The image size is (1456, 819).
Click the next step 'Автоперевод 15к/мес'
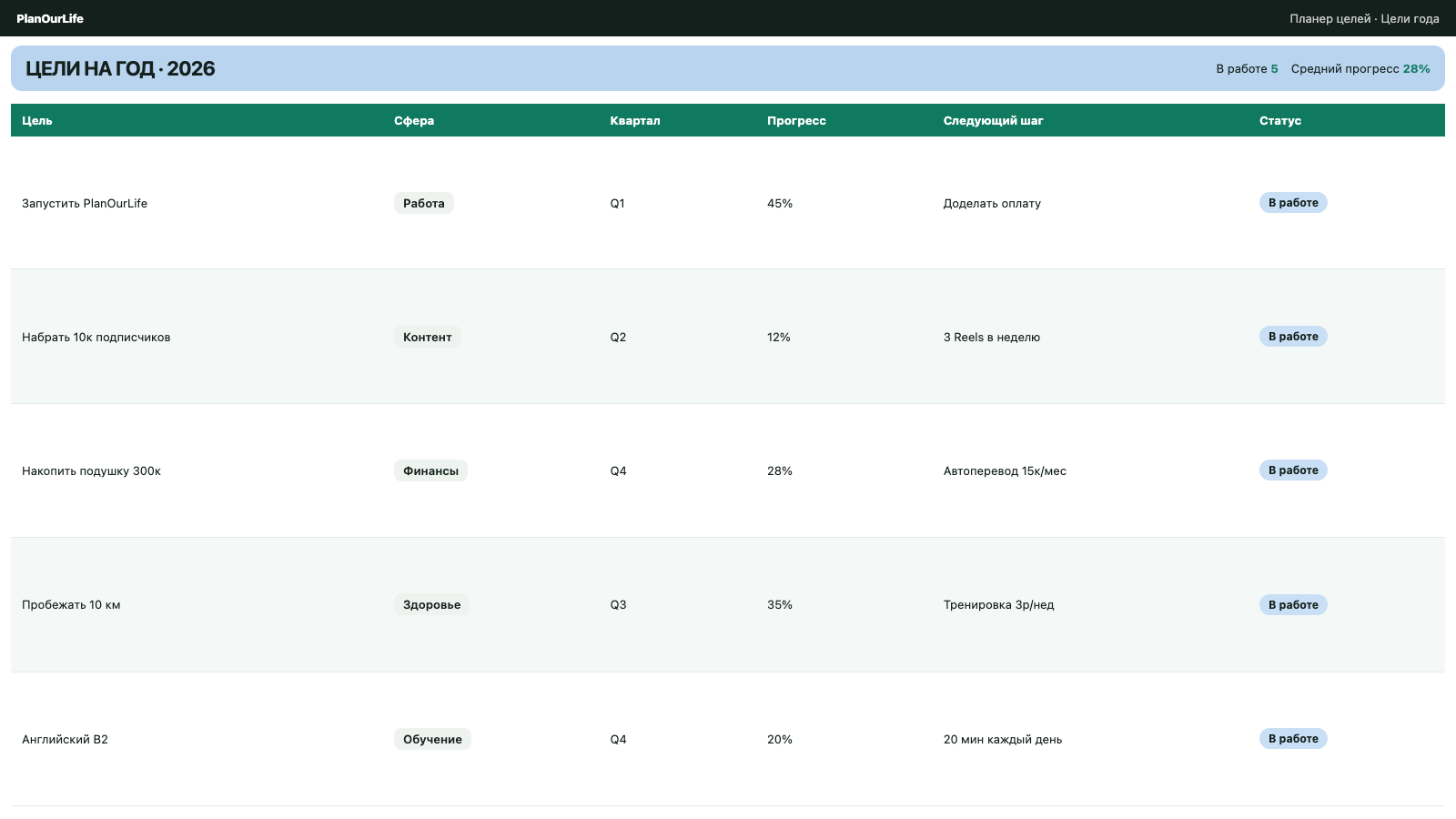[1005, 470]
